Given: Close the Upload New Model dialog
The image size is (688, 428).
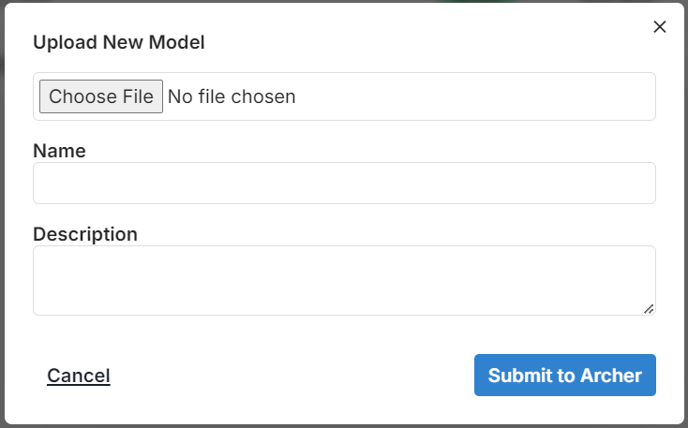Looking at the screenshot, I should point(659,27).
